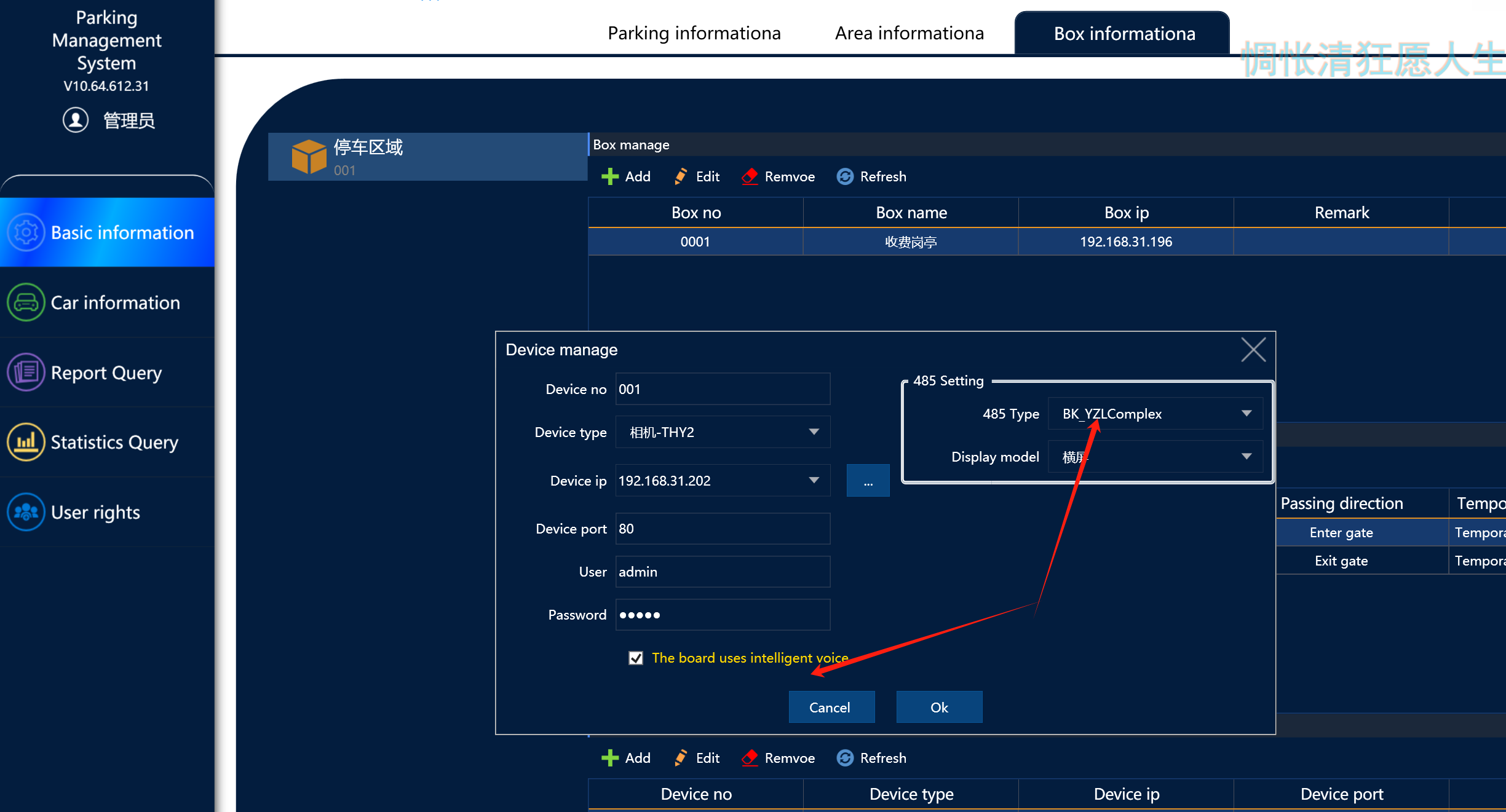
Task: Open the 485 Type dropdown
Action: [x=1246, y=414]
